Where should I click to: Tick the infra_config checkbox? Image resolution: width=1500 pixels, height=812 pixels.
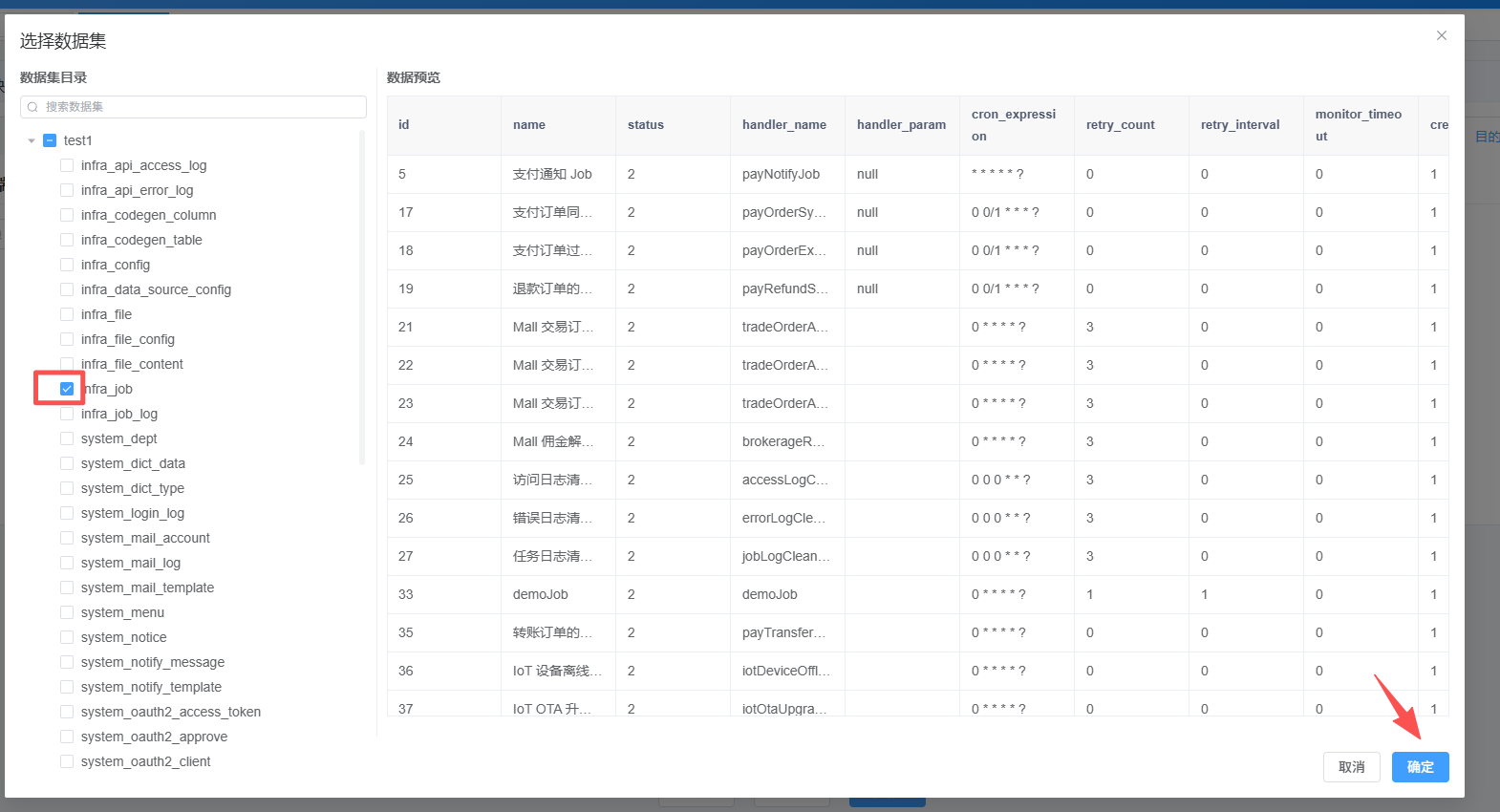pos(67,265)
